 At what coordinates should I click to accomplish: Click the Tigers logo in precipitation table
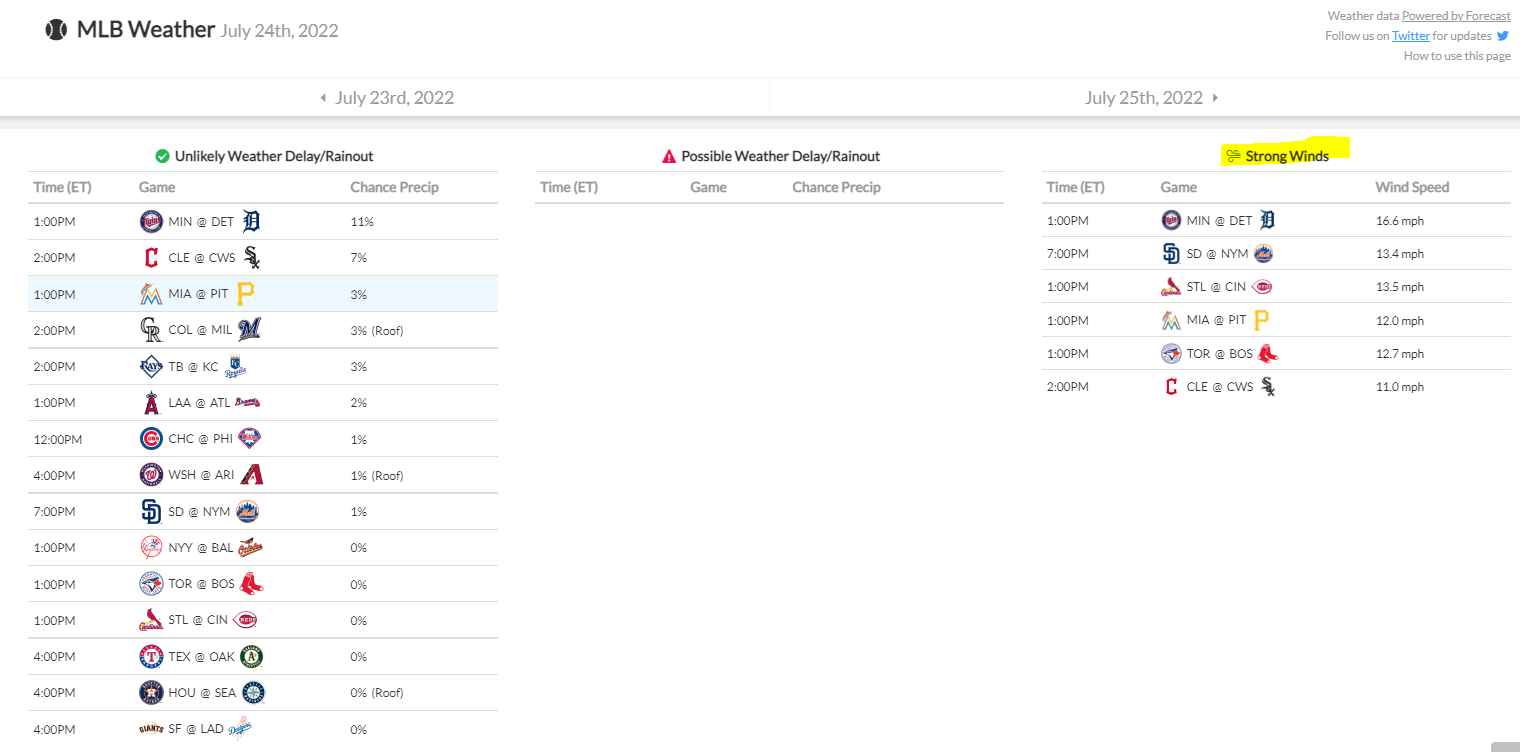point(251,222)
